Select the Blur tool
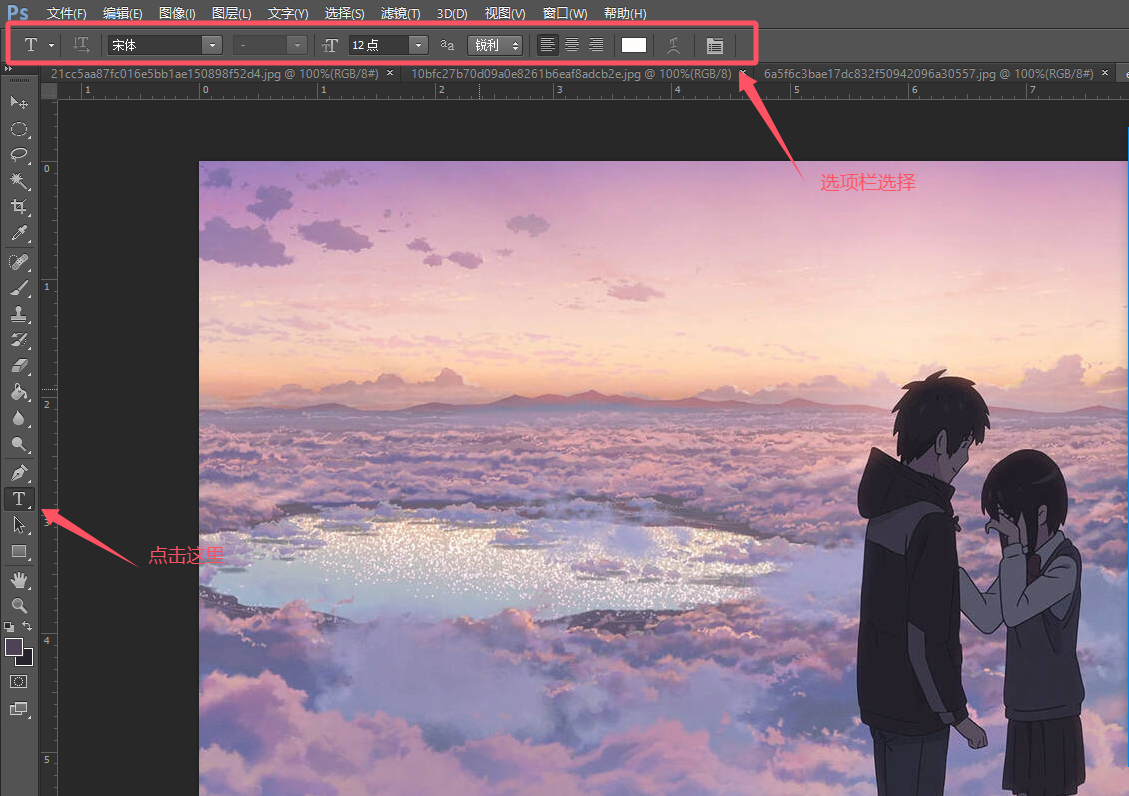This screenshot has height=796, width=1129. (x=19, y=418)
